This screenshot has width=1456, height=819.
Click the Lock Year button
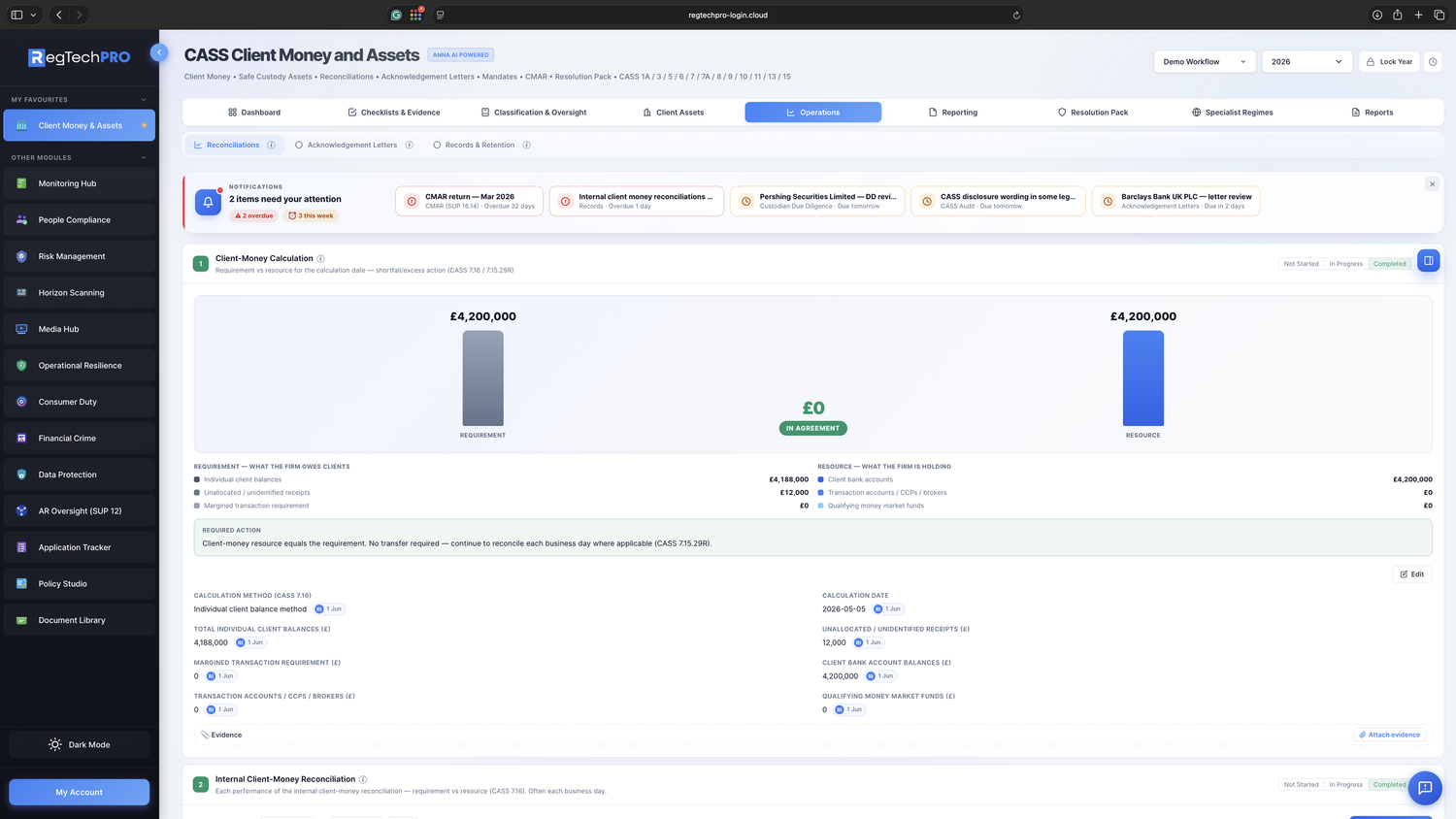click(x=1389, y=61)
